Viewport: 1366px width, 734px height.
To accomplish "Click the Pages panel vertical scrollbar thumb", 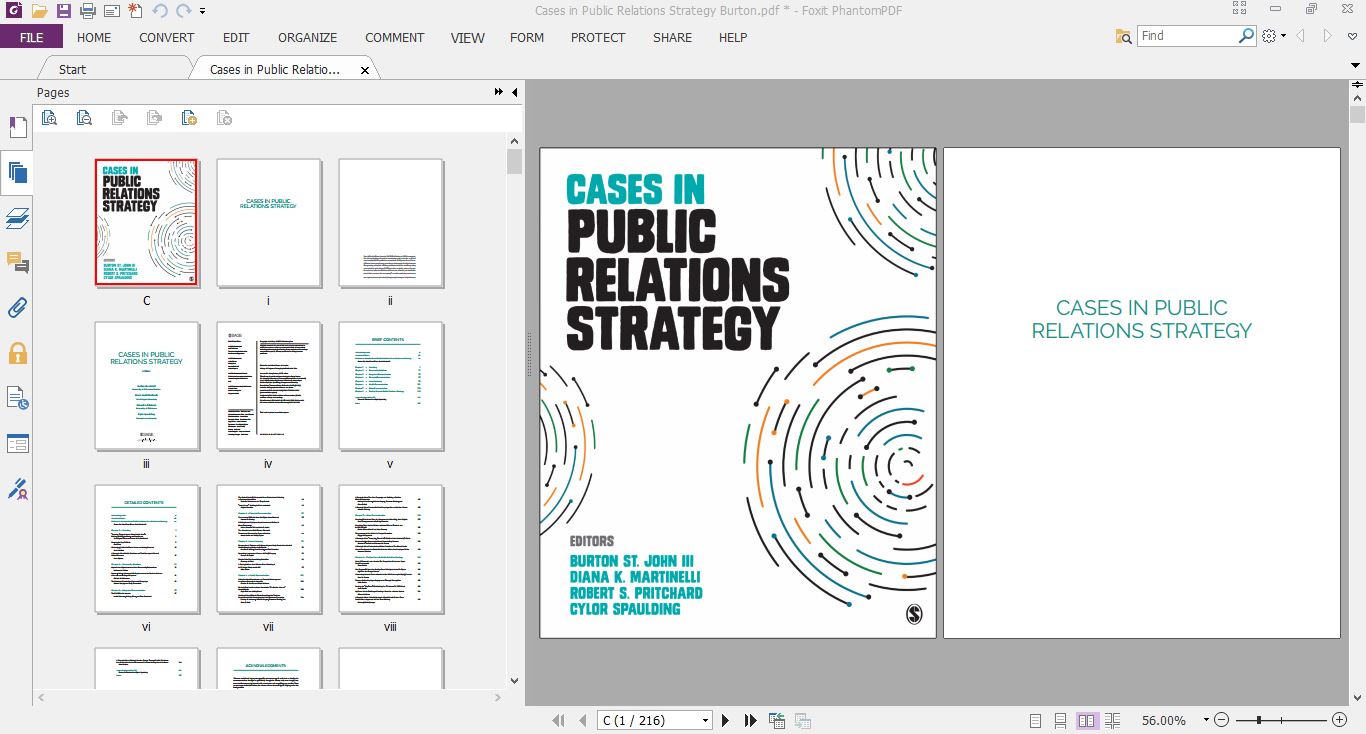I will point(514,161).
